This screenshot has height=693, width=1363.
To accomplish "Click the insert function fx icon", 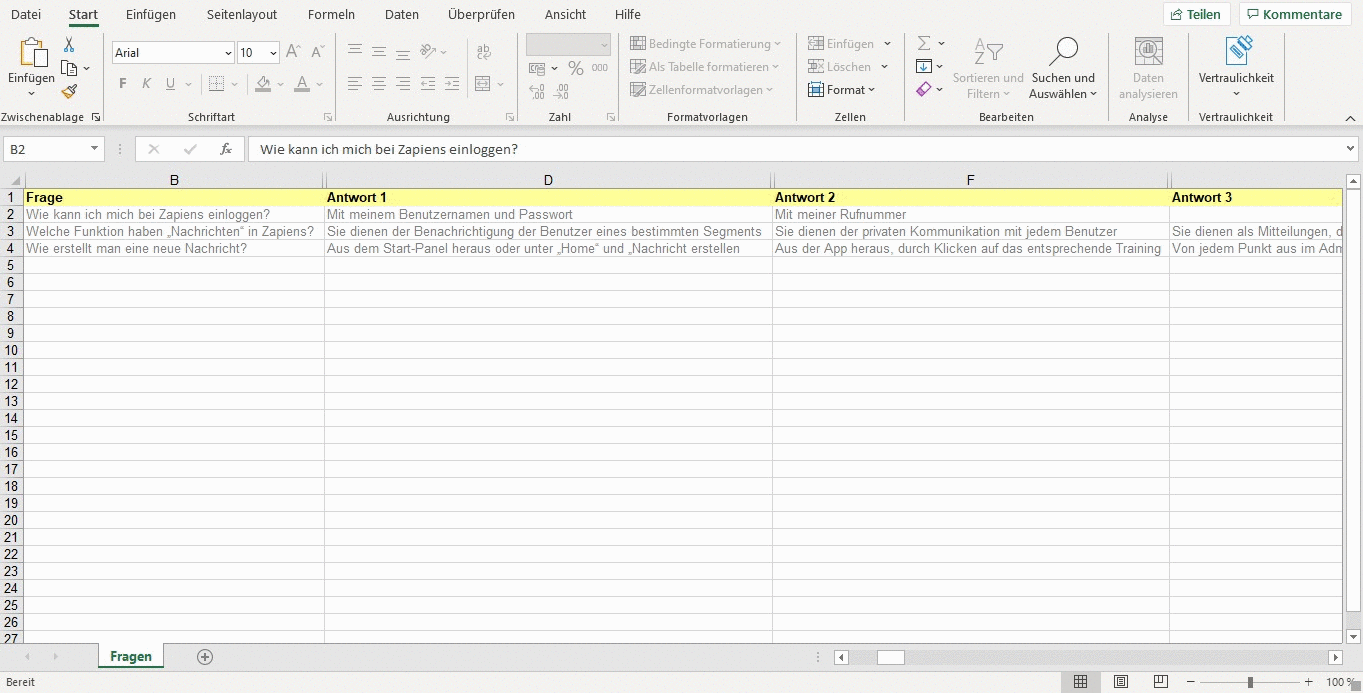I will pyautogui.click(x=226, y=149).
